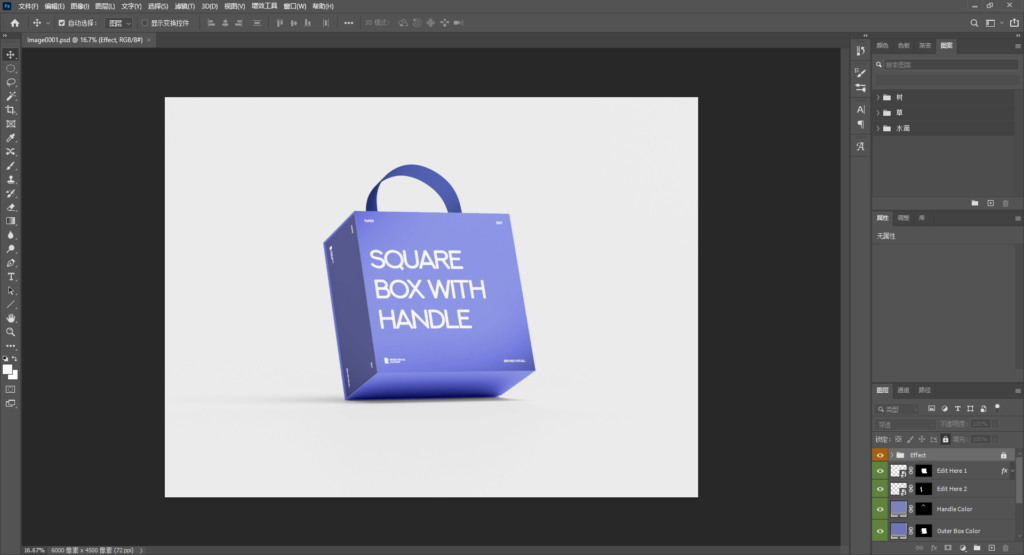Expand the Effect layer group
This screenshot has width=1024, height=555.
coord(891,455)
